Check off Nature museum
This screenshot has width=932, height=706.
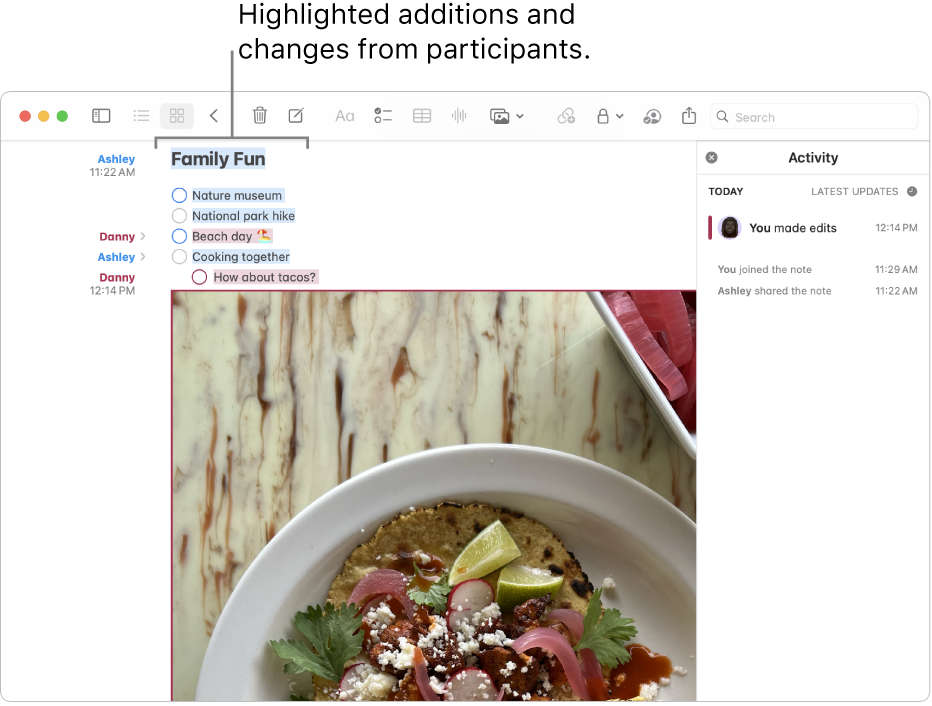179,195
